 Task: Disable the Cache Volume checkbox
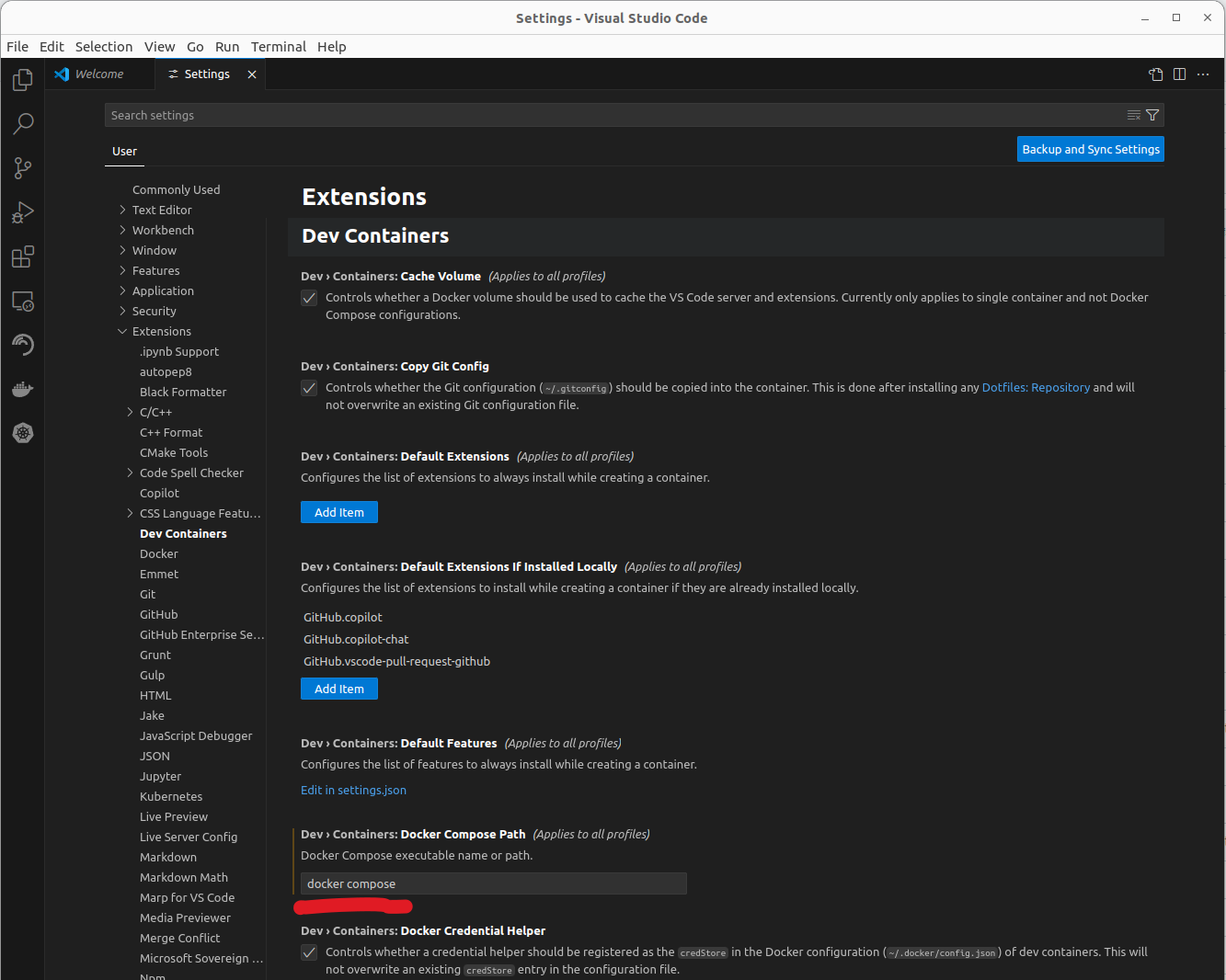(309, 298)
